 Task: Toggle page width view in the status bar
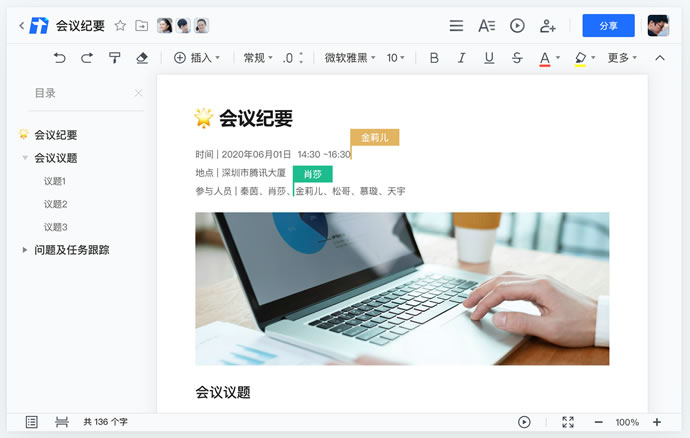62,422
